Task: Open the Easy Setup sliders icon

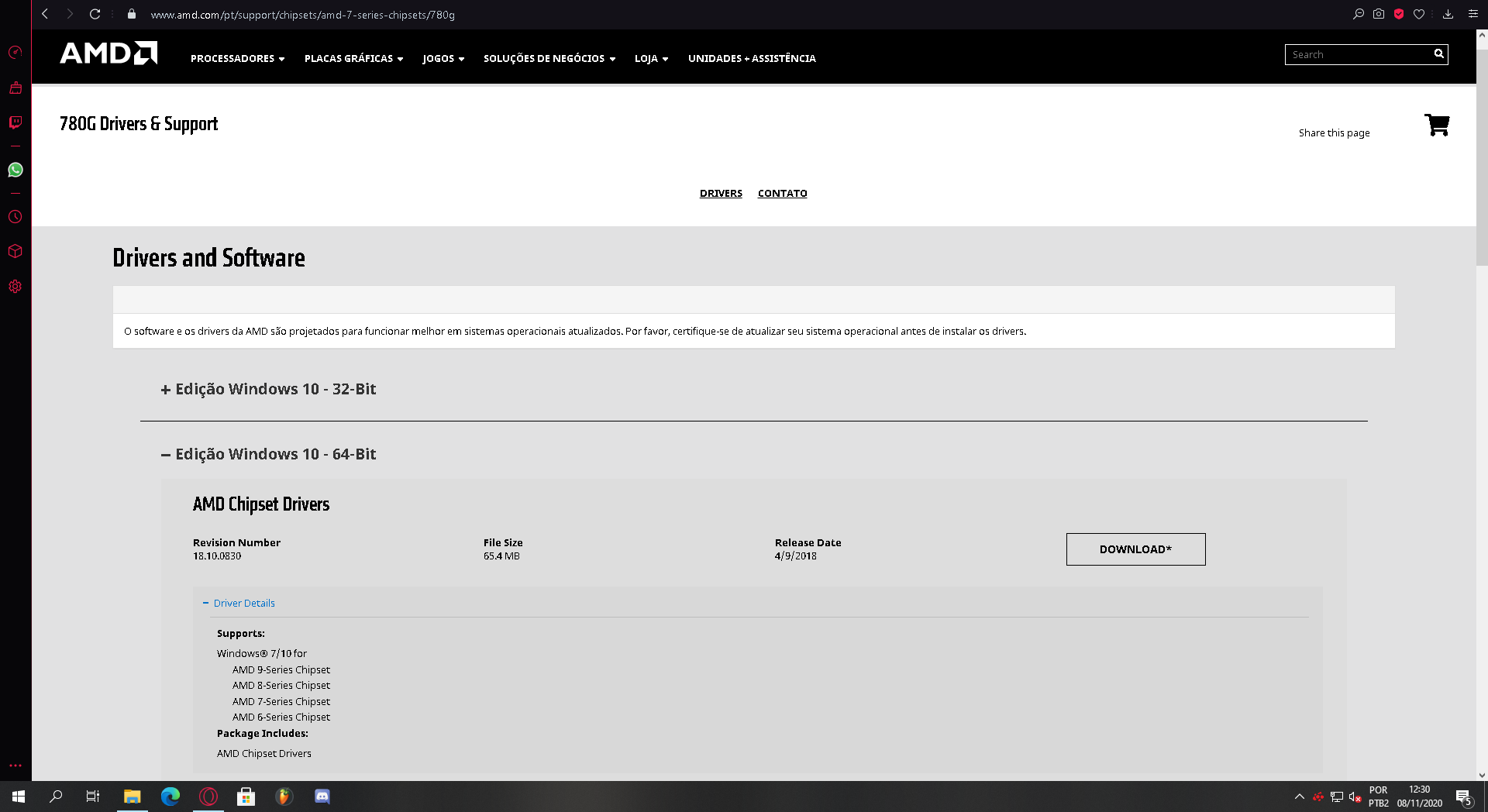Action: point(1473,14)
